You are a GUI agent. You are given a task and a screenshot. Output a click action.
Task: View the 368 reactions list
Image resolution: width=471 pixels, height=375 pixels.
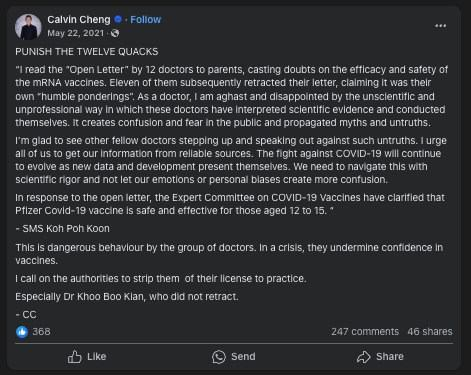coord(41,332)
